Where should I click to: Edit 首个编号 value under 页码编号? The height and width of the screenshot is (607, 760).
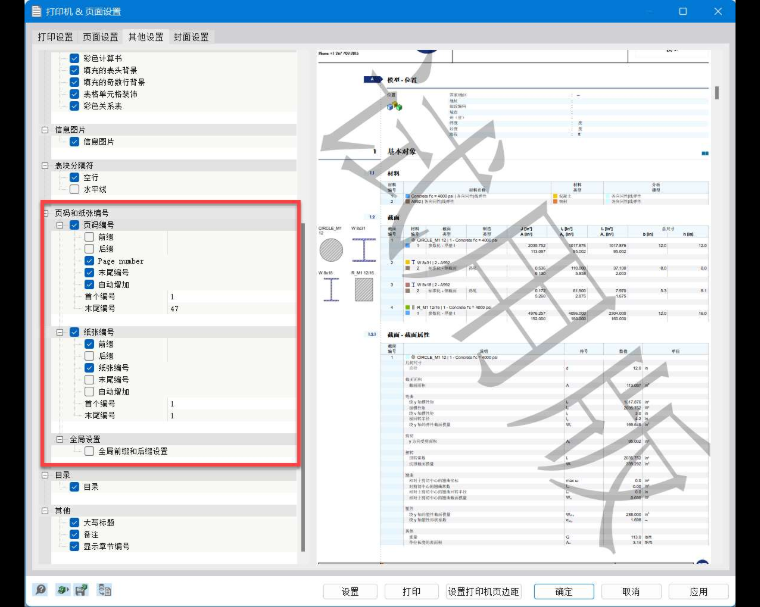point(232,296)
